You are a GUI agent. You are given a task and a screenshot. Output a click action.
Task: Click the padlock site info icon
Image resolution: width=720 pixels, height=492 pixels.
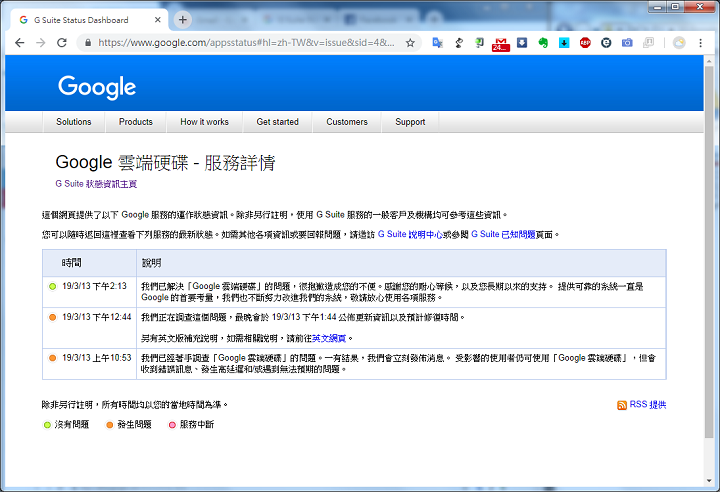click(87, 43)
